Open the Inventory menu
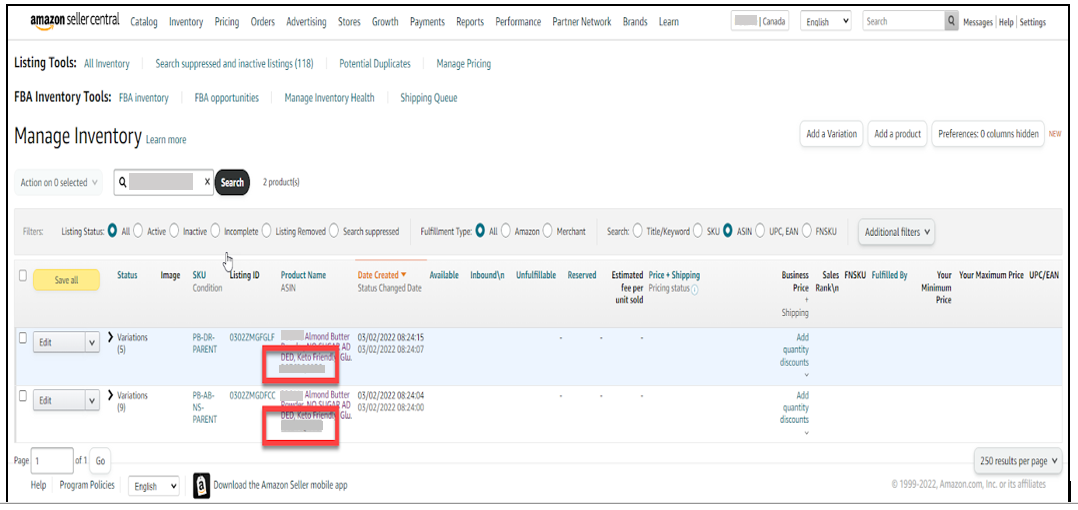Viewport: 1078px width, 510px height. pyautogui.click(x=186, y=22)
